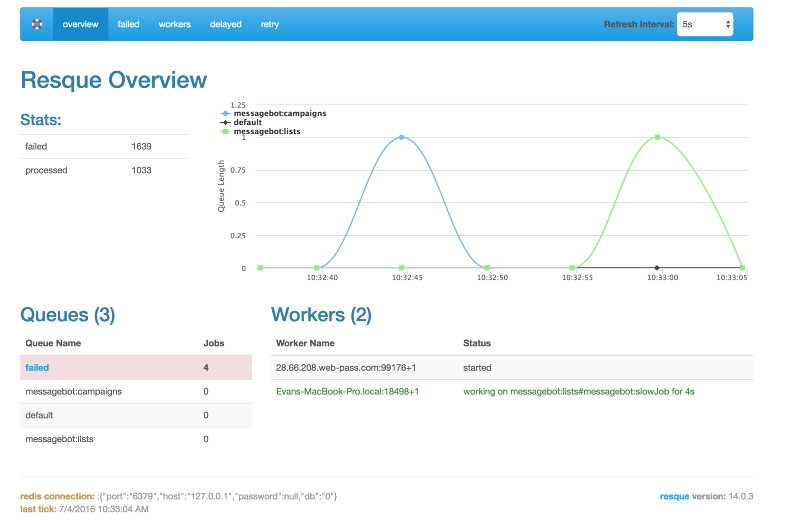Click the failed stat value 1639

point(141,146)
